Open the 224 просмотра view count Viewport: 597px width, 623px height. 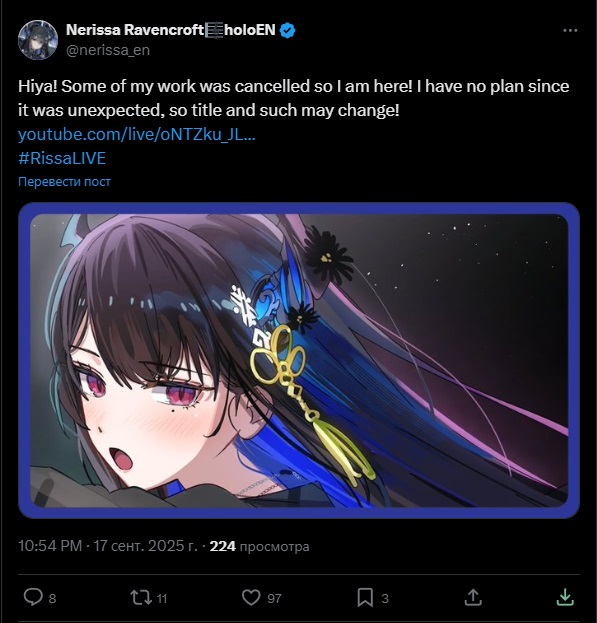click(x=259, y=546)
